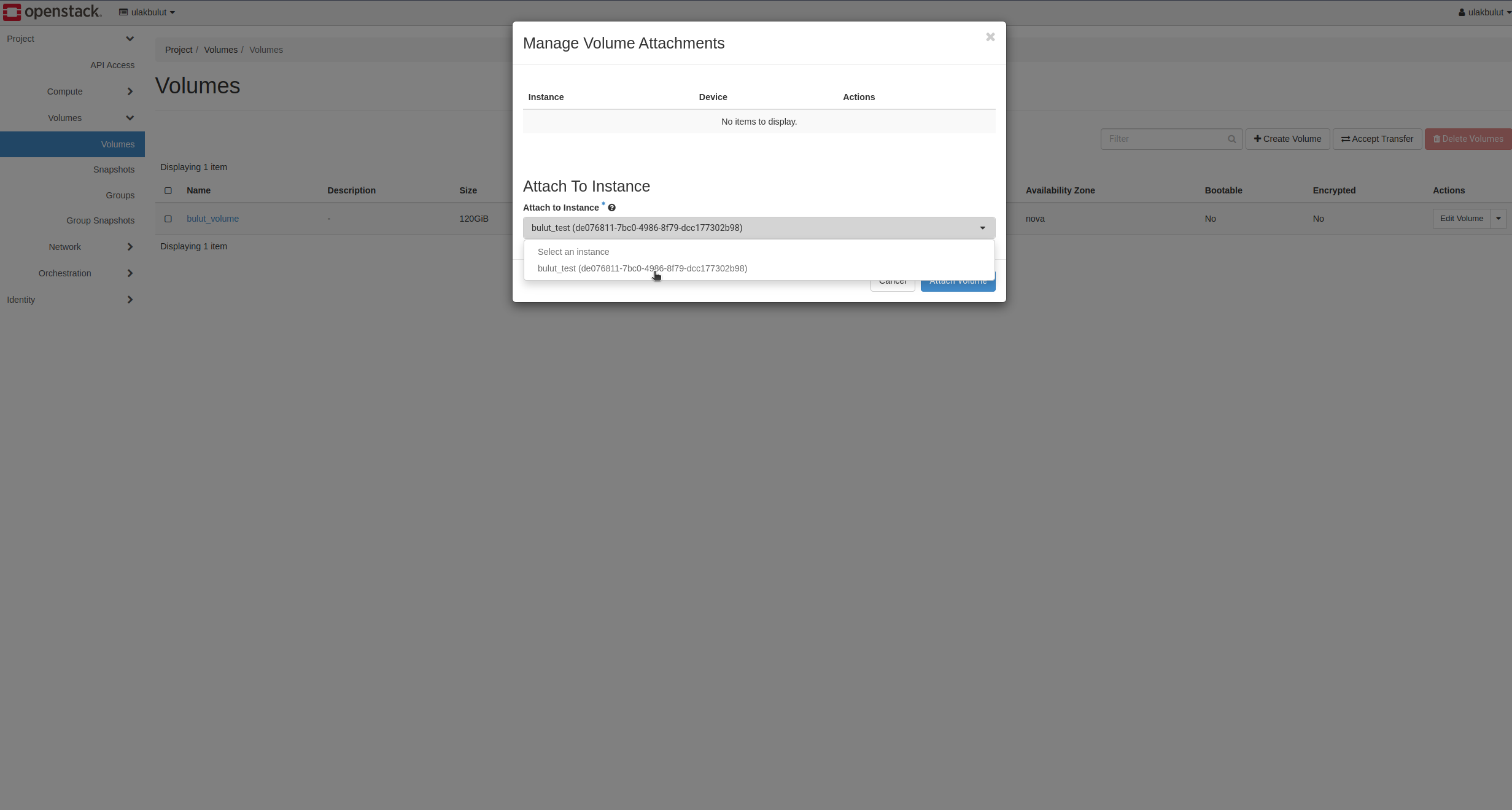Open Groups in sidebar

(x=120, y=195)
